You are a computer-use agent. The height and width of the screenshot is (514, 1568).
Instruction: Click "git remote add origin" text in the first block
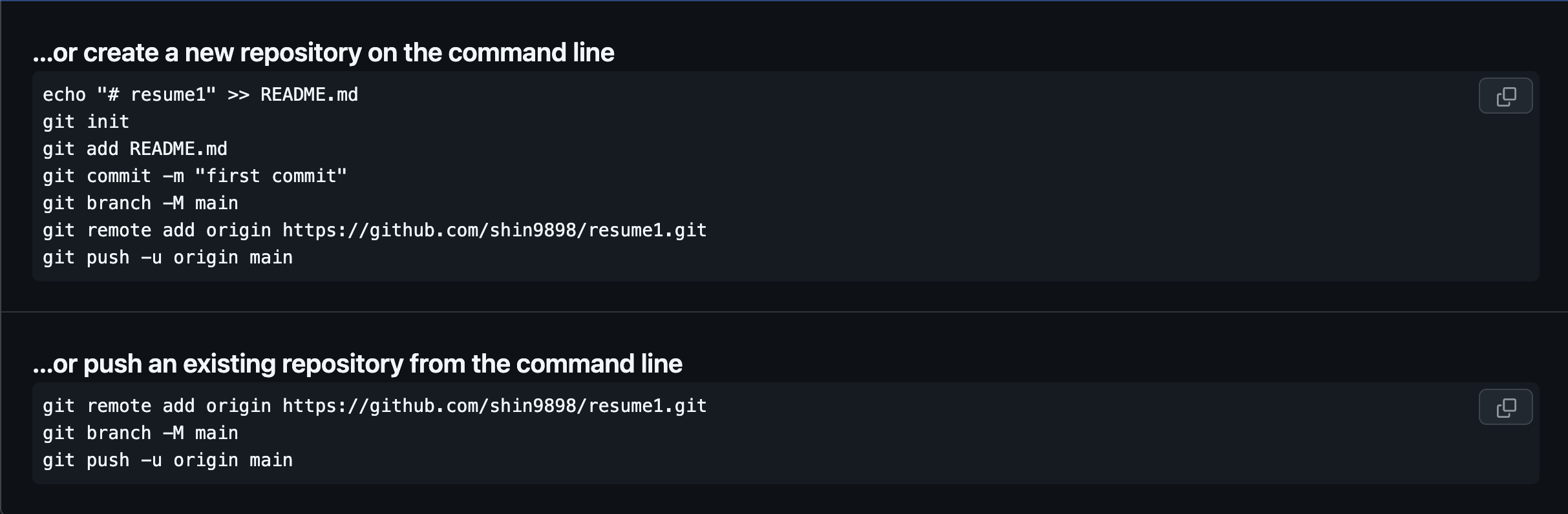coord(157,231)
